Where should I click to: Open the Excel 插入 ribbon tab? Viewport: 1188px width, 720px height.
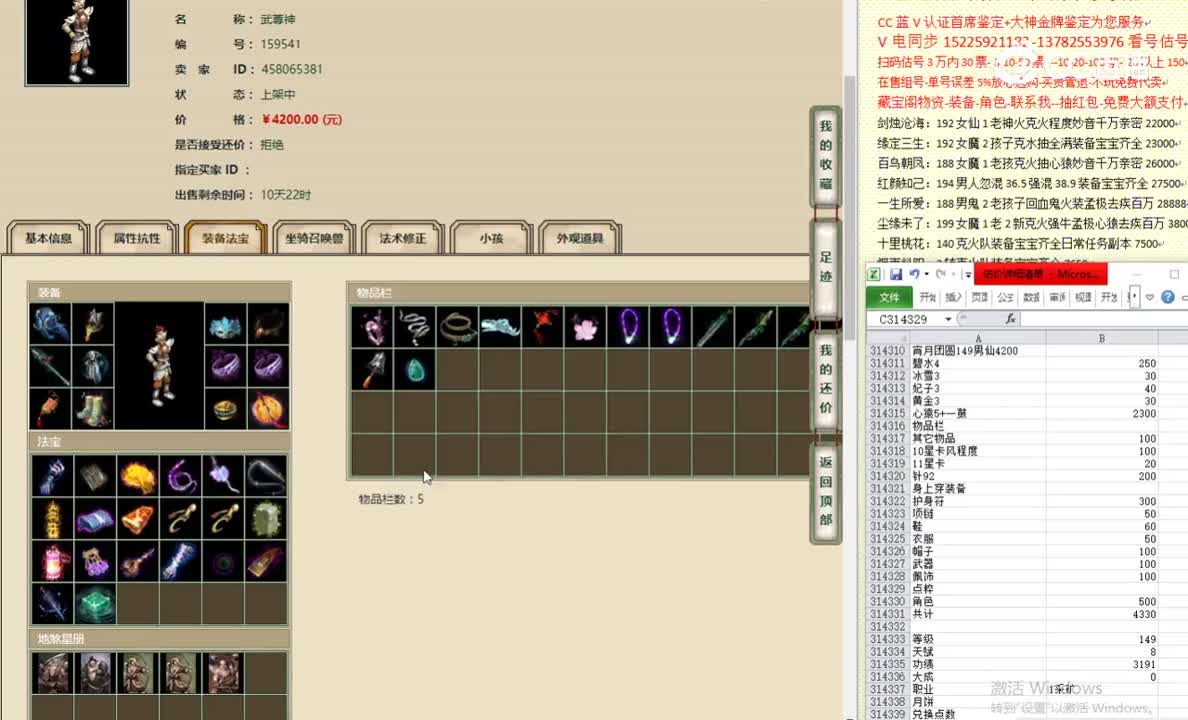click(953, 297)
